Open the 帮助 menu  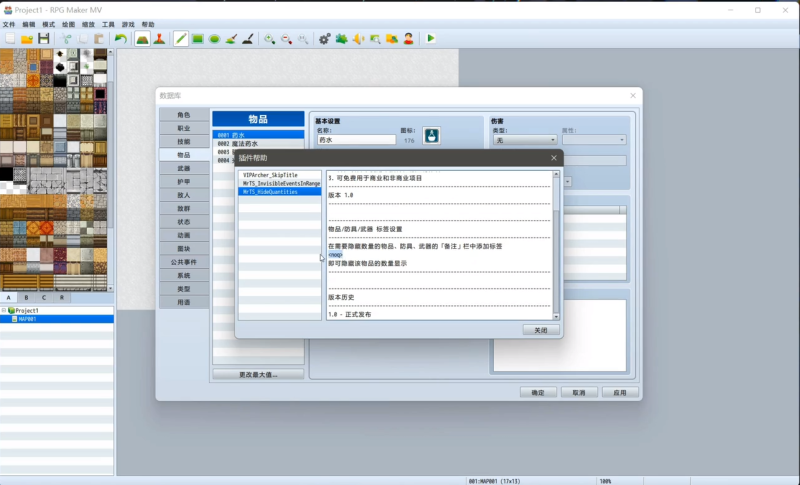pos(148,24)
